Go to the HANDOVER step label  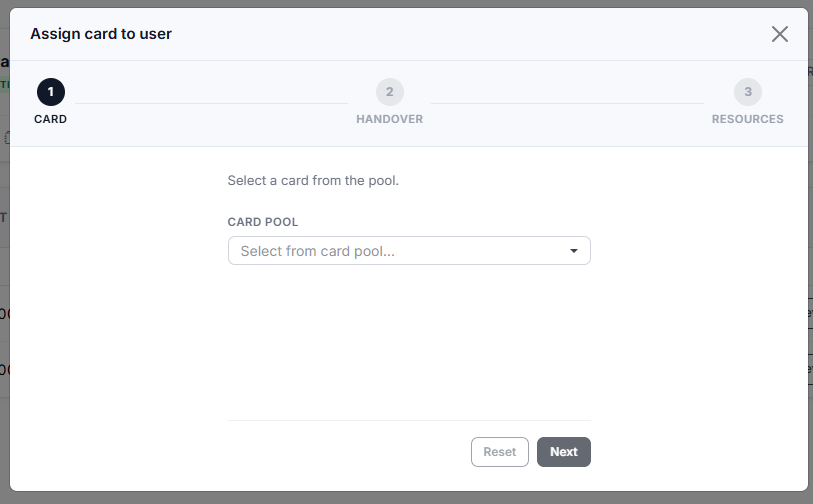tap(389, 119)
